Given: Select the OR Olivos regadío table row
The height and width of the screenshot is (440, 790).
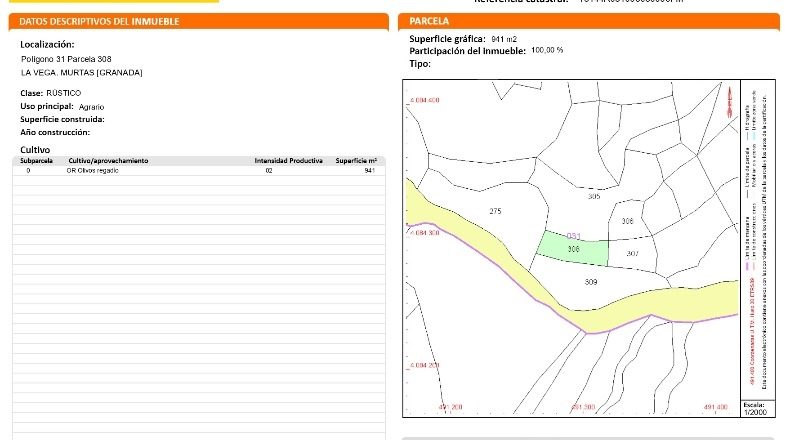Looking at the screenshot, I should 199,171.
